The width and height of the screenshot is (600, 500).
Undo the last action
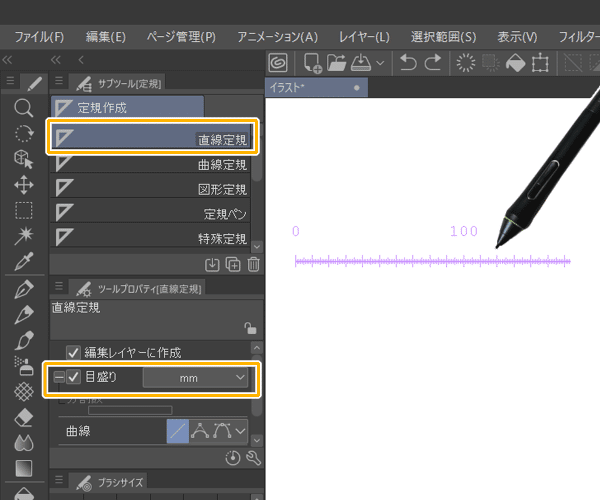[408, 62]
